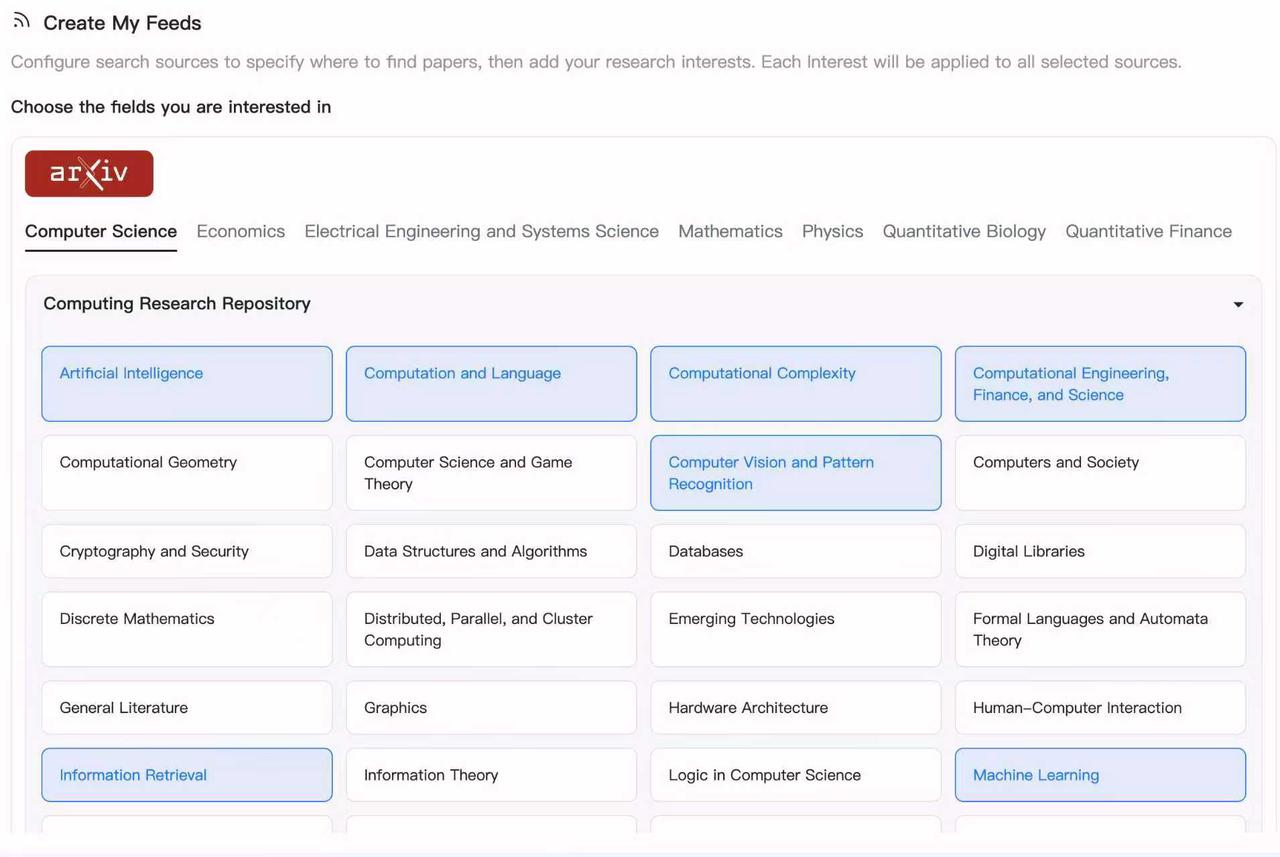
Task: Switch to the Mathematics tab
Action: (730, 231)
